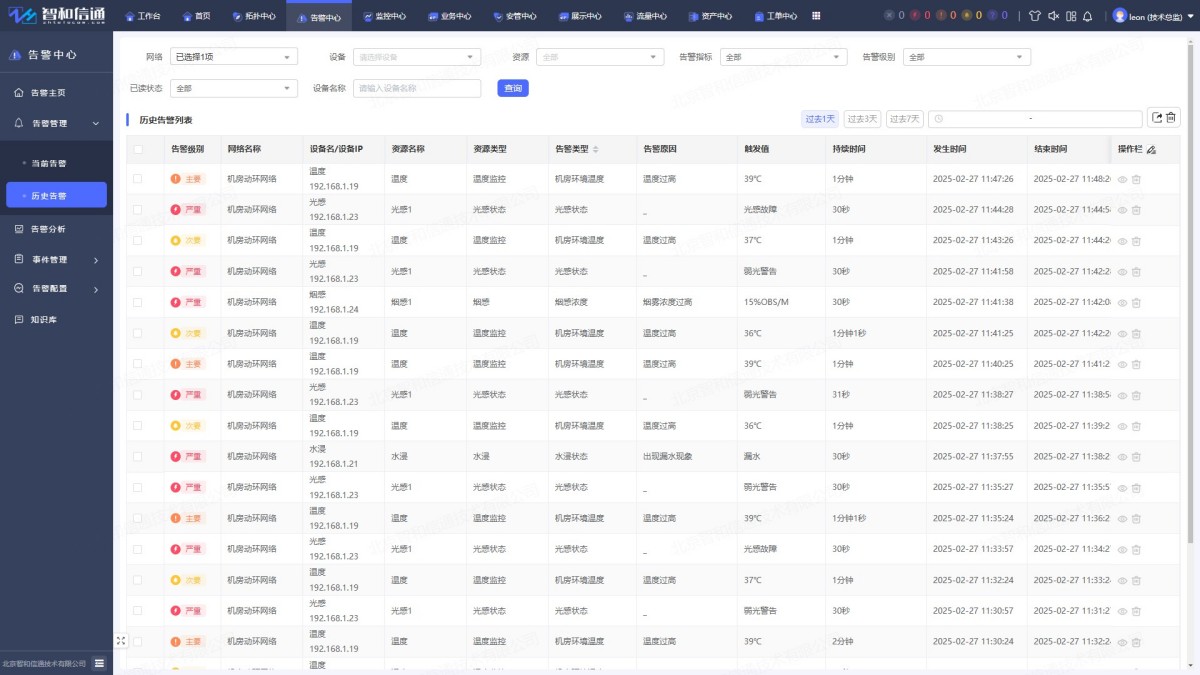The image size is (1200, 675).
Task: Click the 智和信通 logo
Action: 58,16
